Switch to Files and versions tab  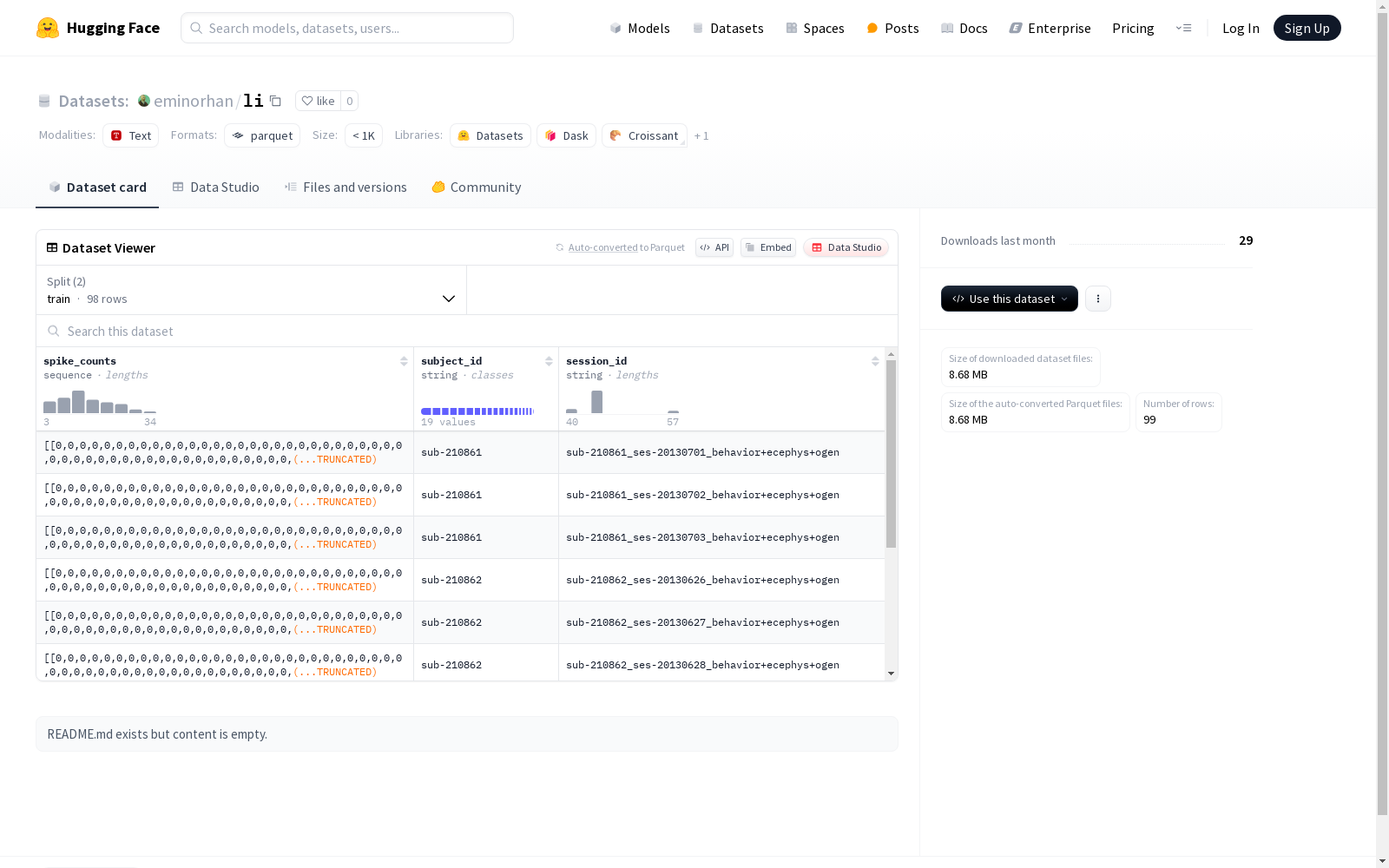346,187
